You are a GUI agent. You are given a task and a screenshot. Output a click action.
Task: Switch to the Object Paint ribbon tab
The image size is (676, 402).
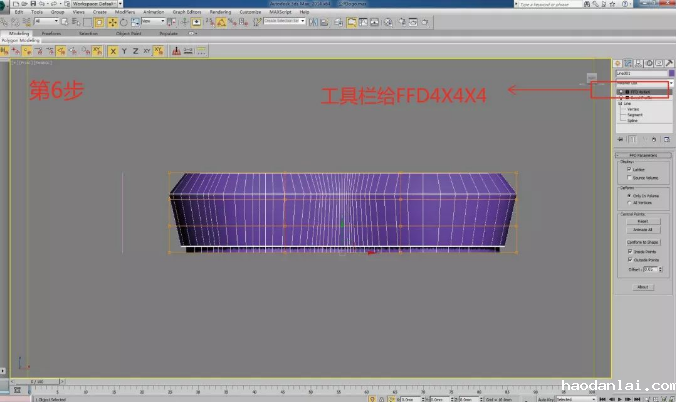pyautogui.click(x=128, y=33)
